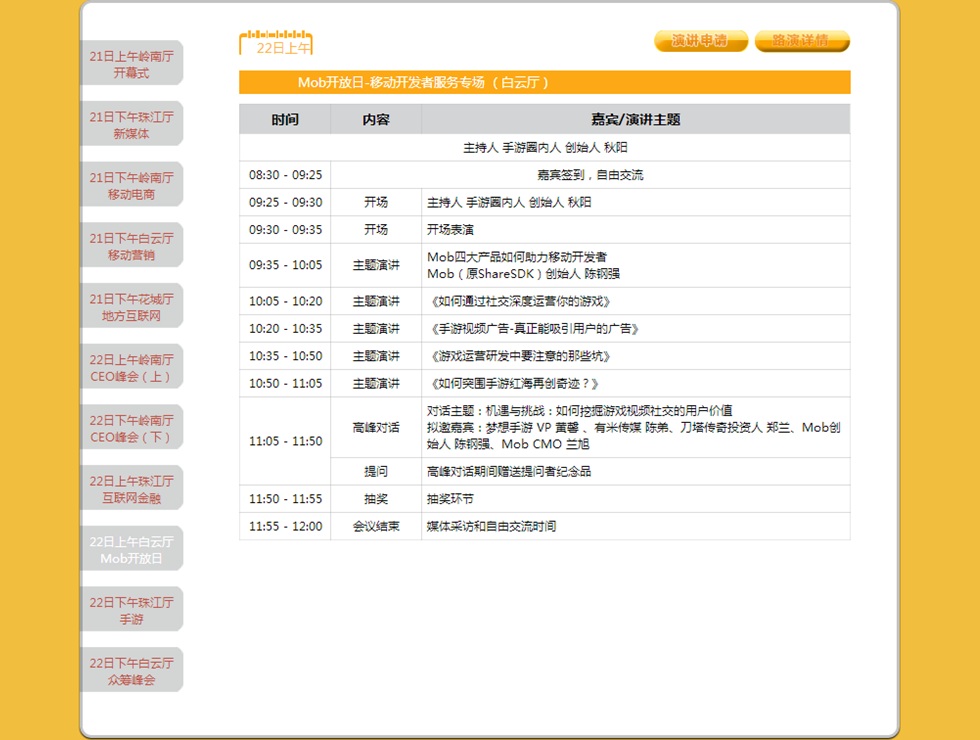Select the 22日上午白云厅 Mob开放日 tab

coord(131,549)
